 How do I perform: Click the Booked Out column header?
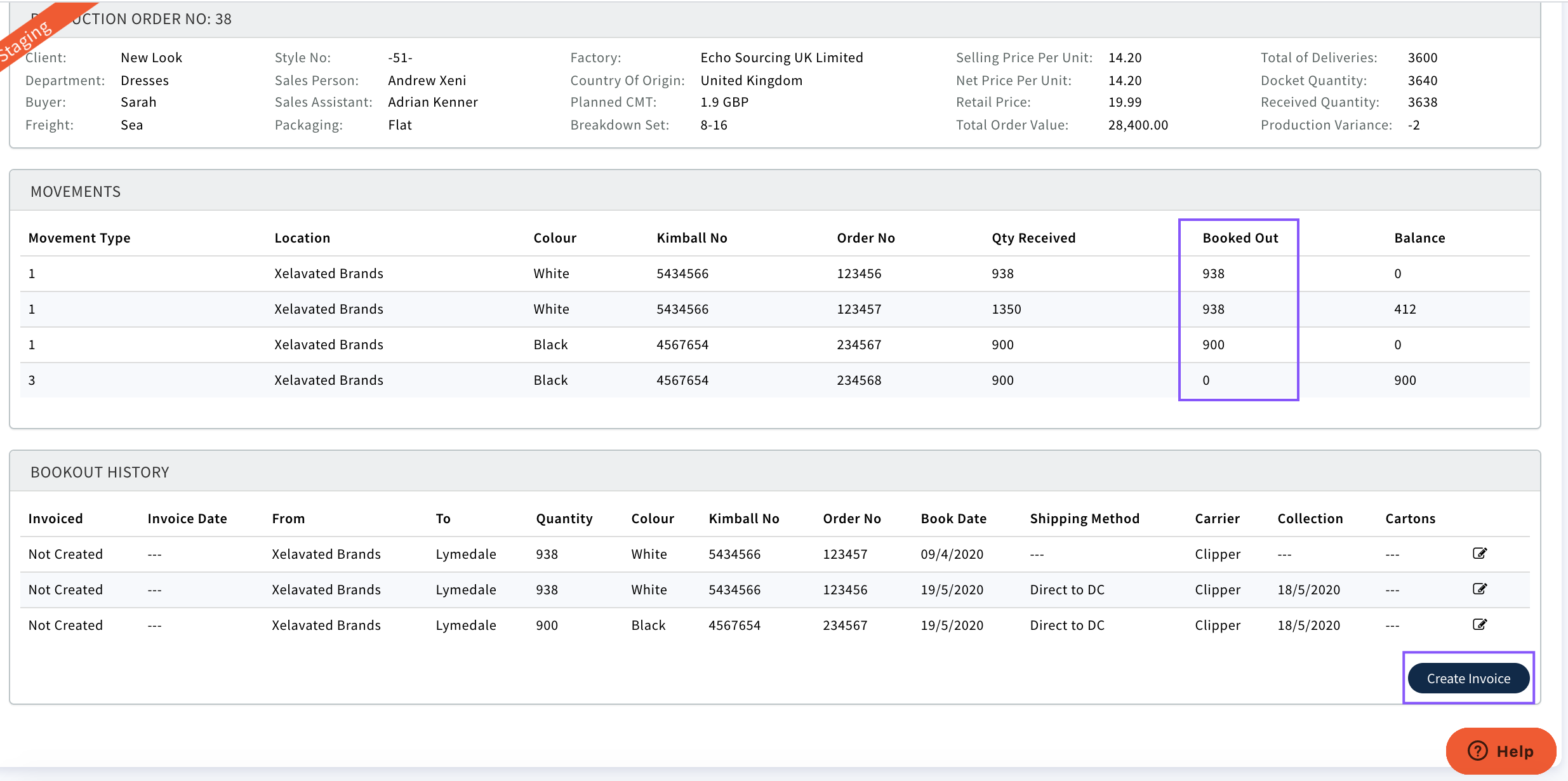tap(1240, 238)
